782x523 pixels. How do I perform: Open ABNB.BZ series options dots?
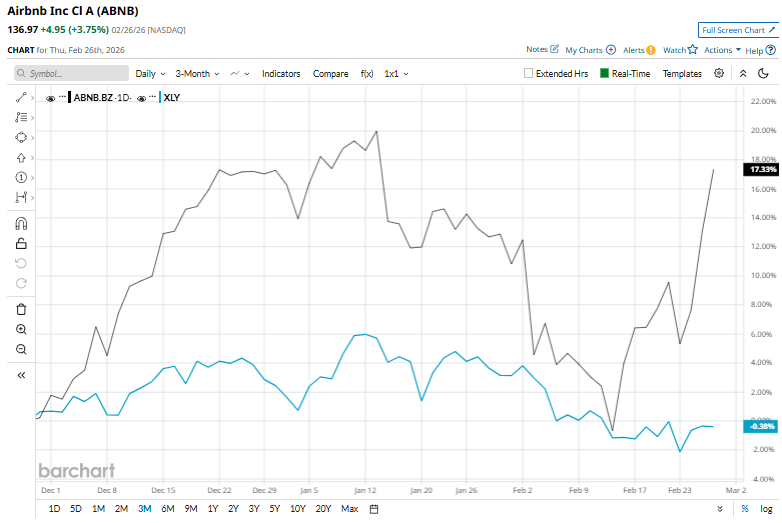point(62,96)
